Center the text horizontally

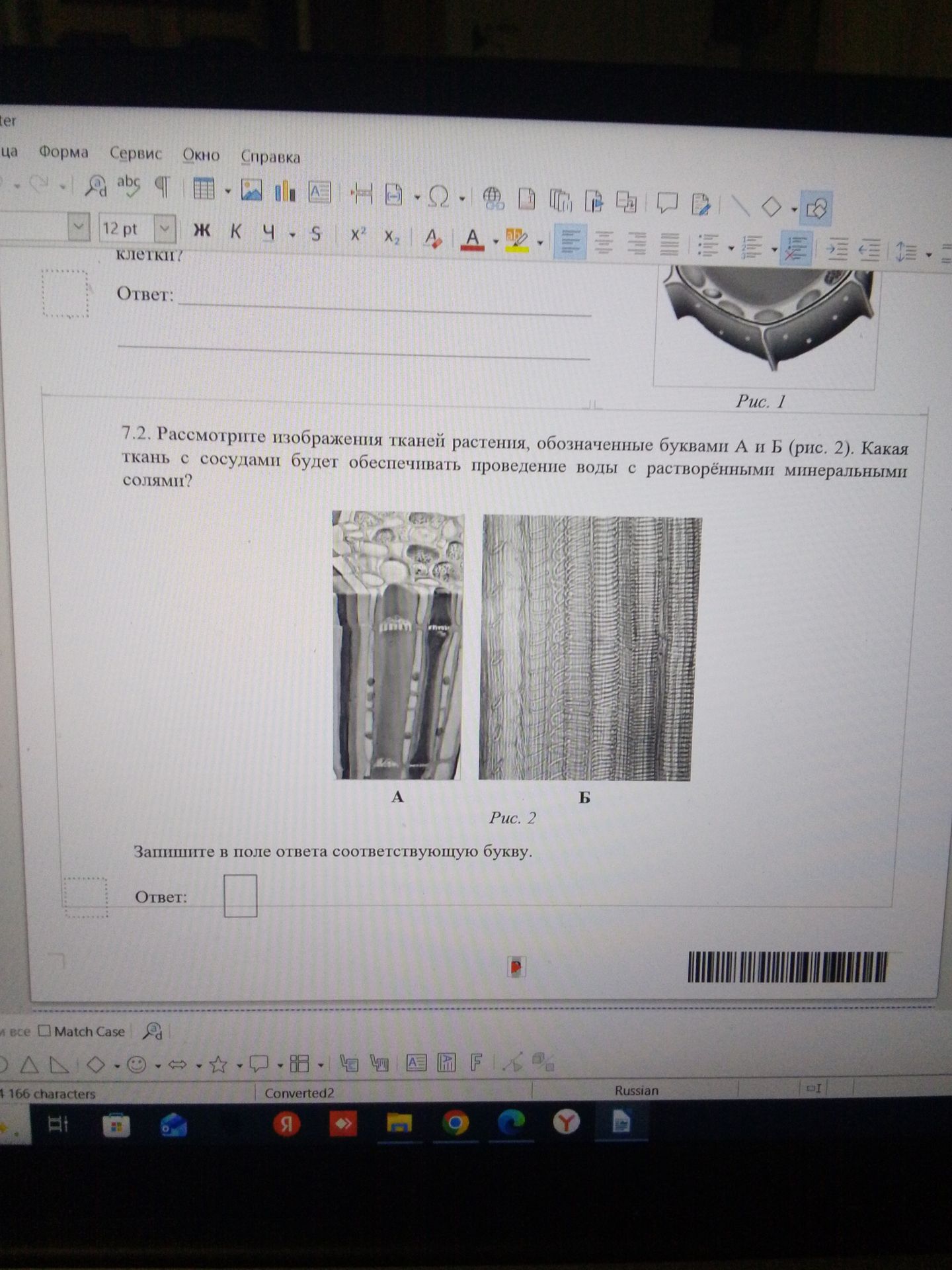click(604, 243)
